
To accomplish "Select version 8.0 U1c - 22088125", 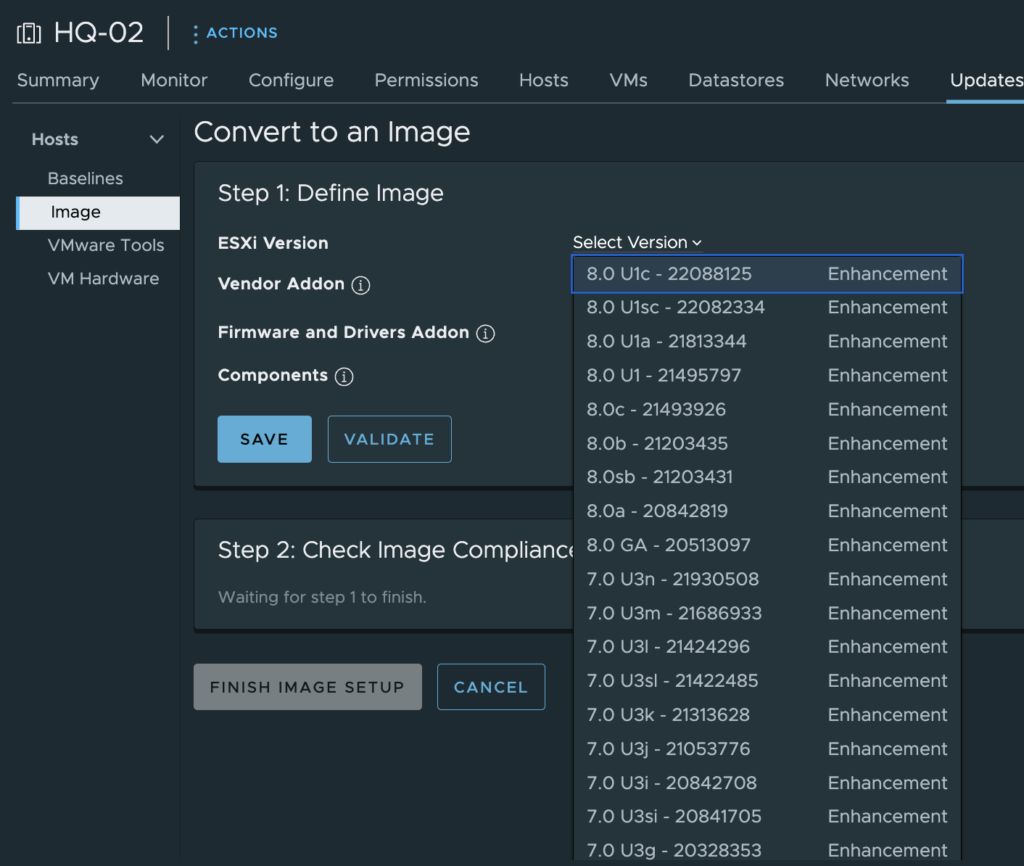I will coord(767,274).
